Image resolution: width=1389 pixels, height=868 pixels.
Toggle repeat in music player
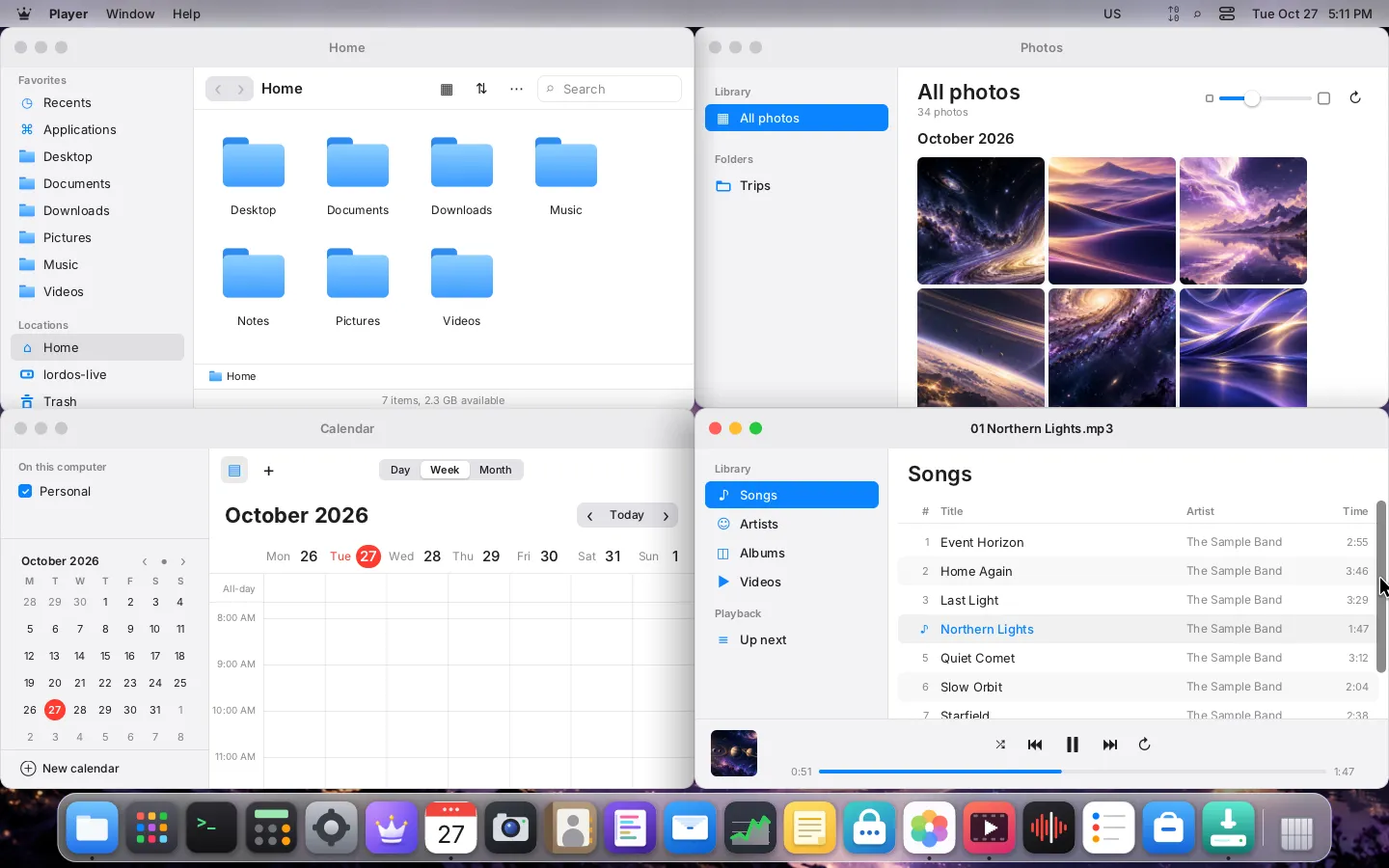point(1145,745)
